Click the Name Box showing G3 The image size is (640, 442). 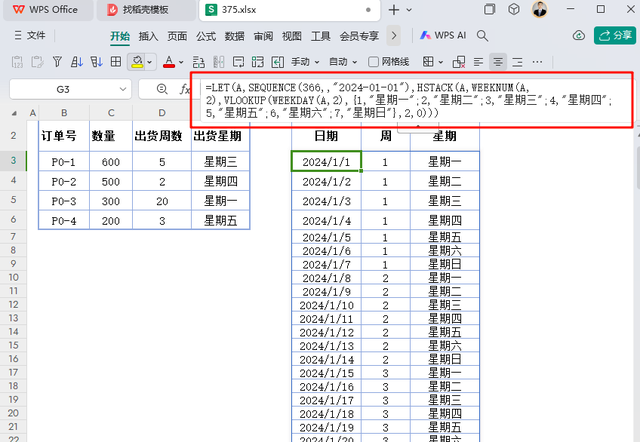pos(63,89)
